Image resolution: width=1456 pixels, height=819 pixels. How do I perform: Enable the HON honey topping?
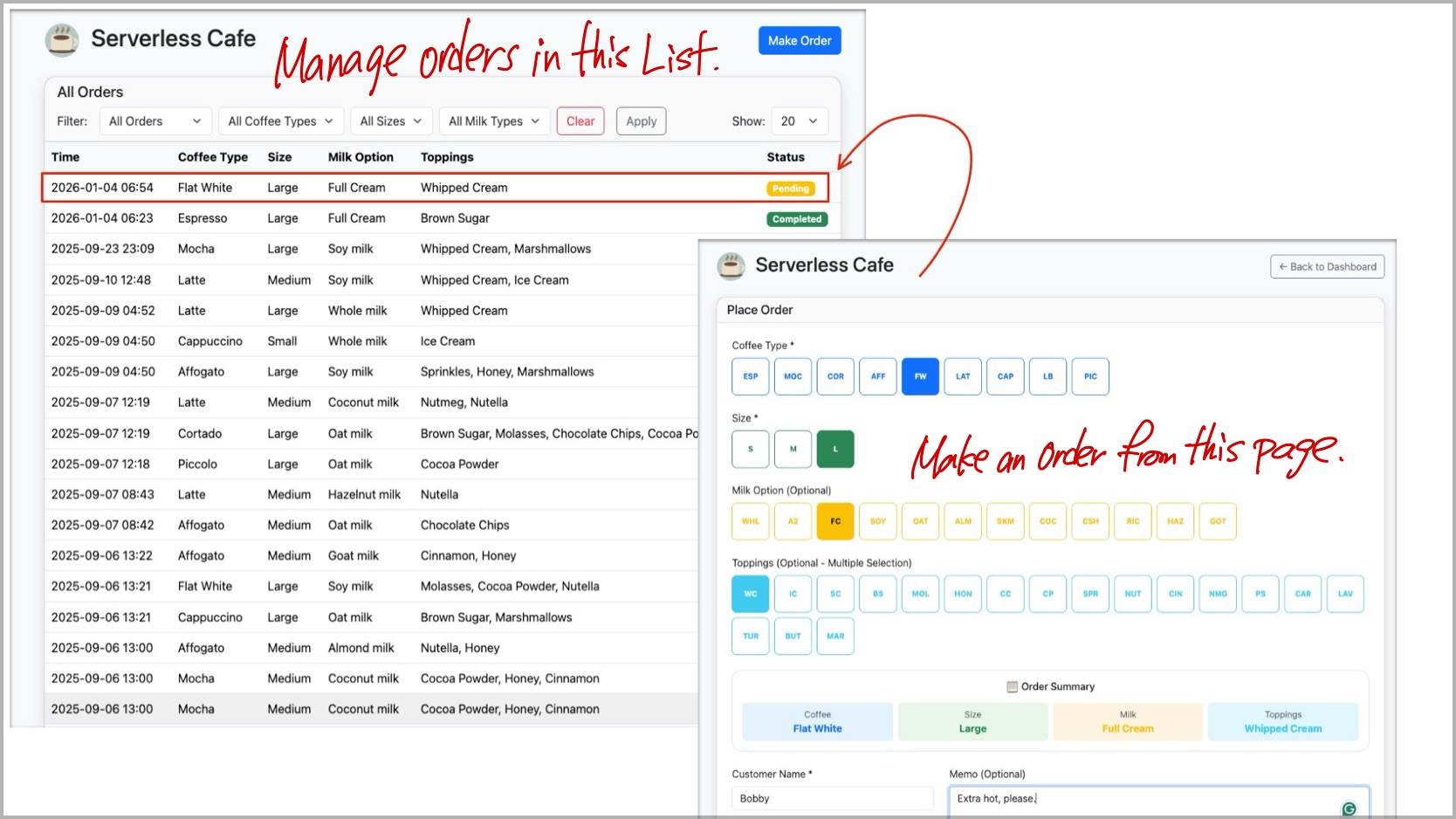(963, 594)
